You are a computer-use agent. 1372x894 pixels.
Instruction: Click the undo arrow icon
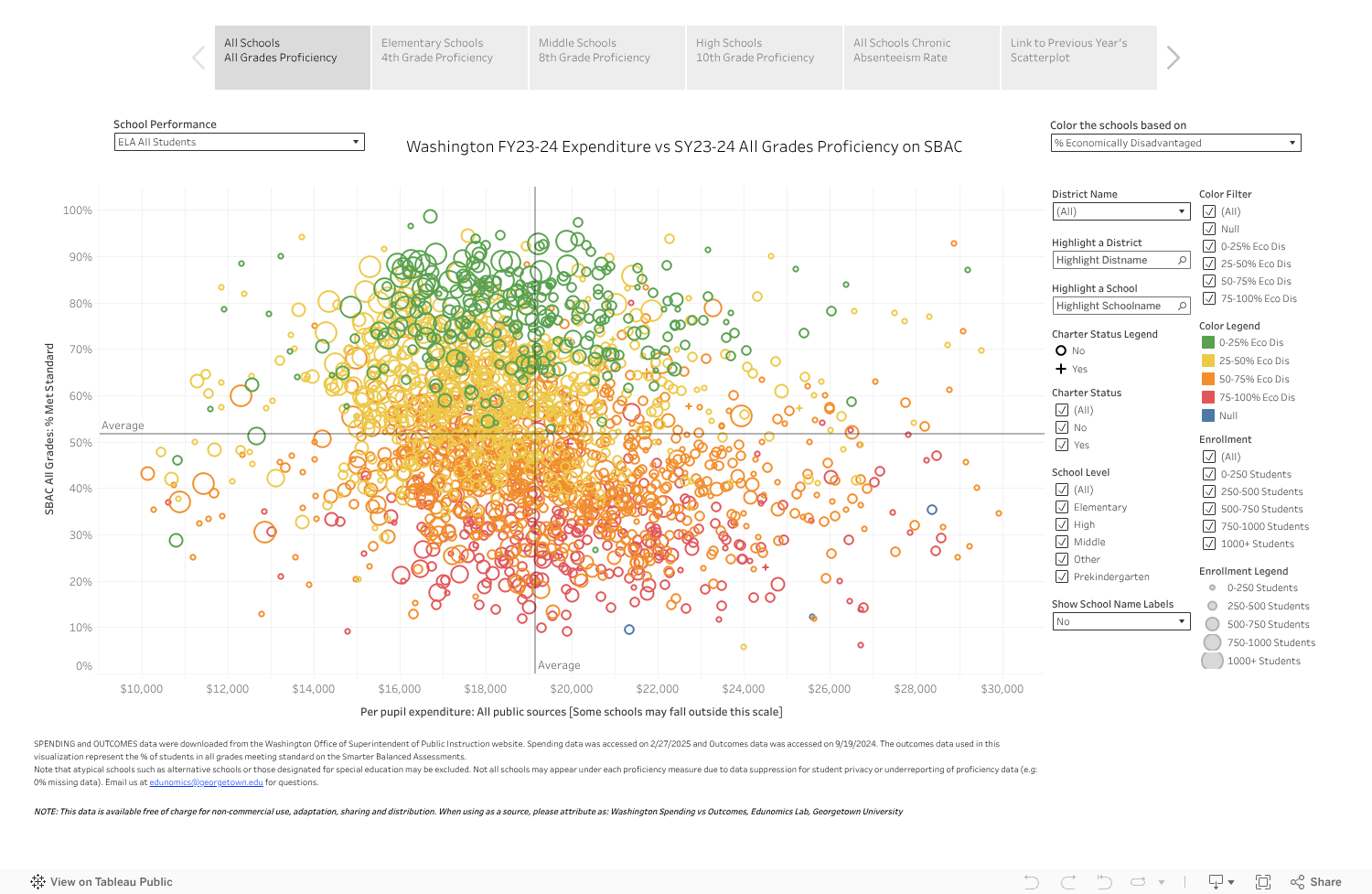pyautogui.click(x=1032, y=882)
